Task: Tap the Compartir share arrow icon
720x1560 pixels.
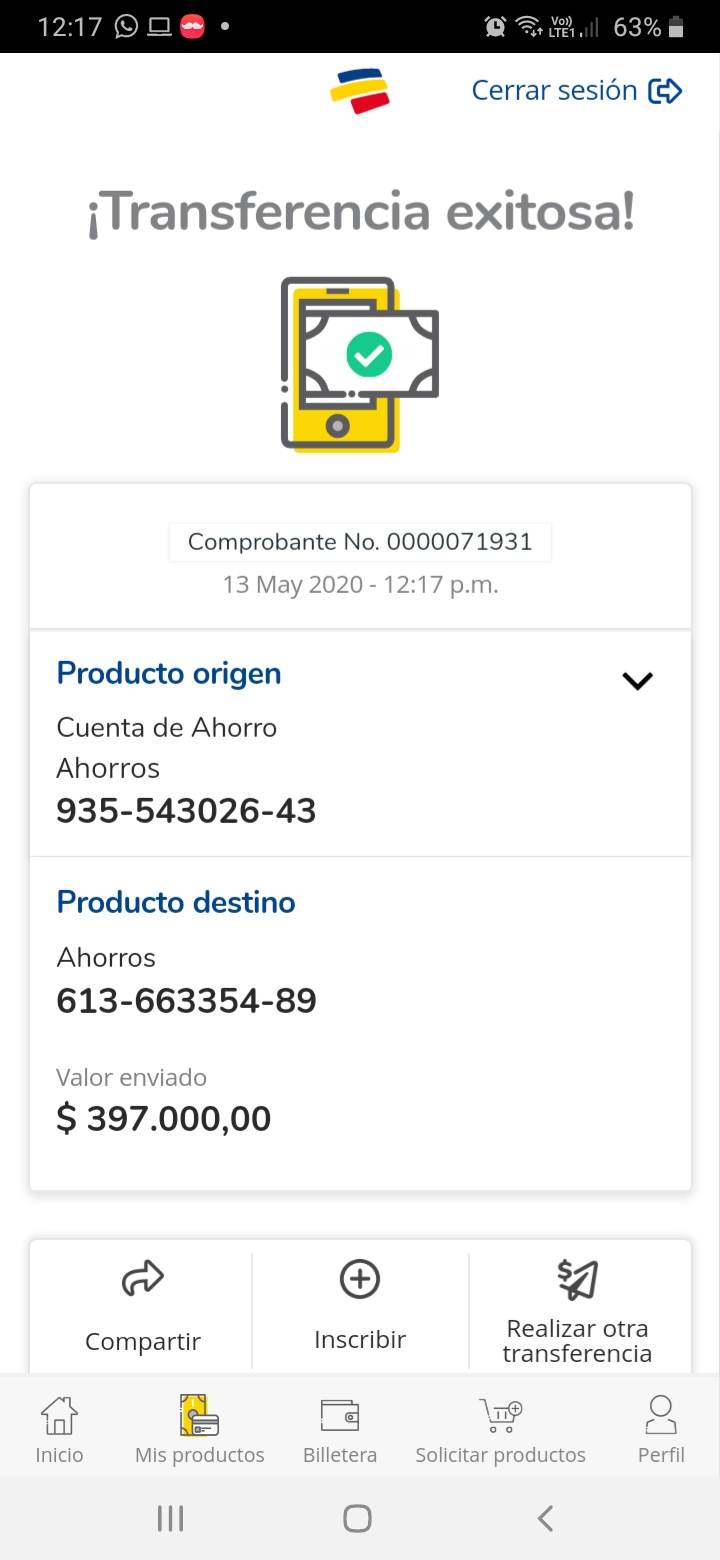Action: (x=142, y=1279)
